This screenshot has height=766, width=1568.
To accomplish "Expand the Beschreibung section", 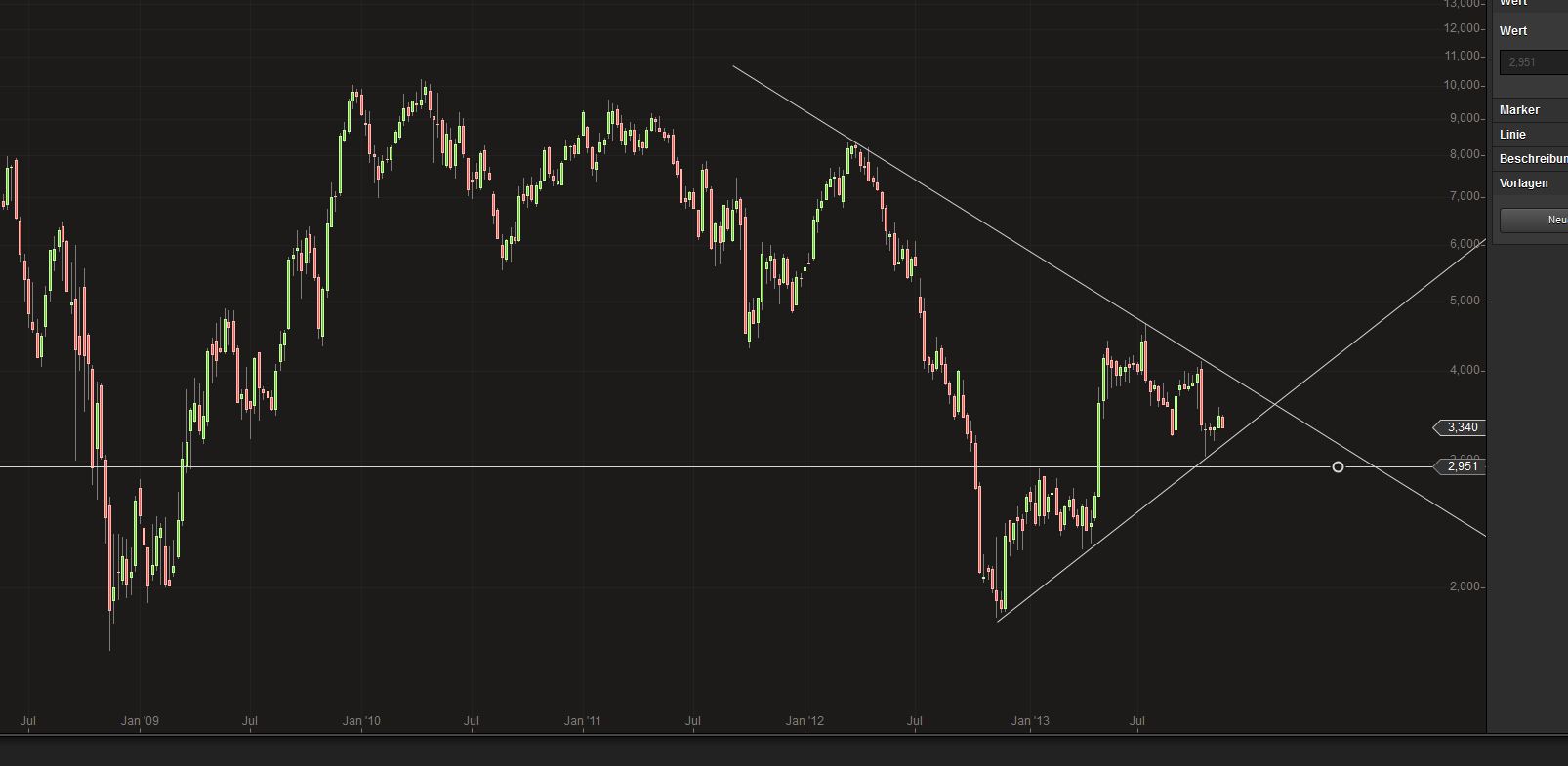I will click(1530, 159).
